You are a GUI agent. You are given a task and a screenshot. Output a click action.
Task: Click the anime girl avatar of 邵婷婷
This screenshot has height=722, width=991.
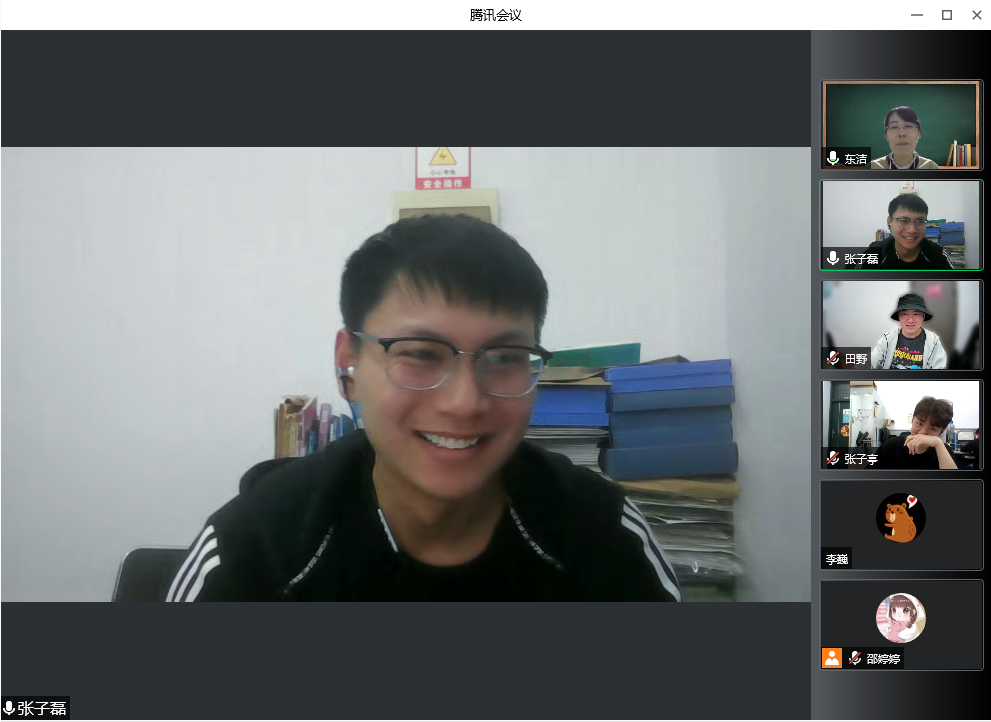900,618
